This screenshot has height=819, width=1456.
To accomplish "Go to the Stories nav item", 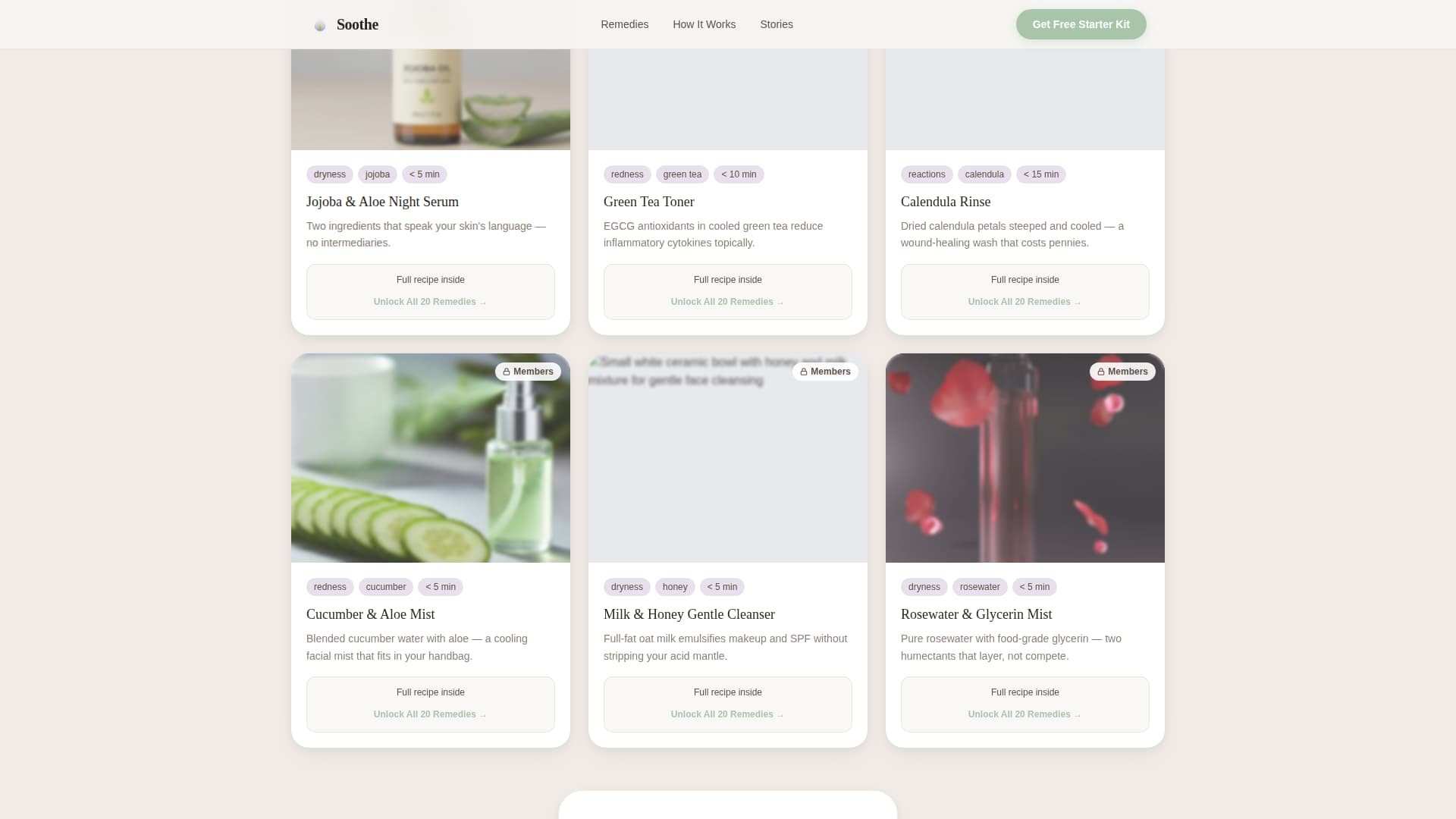I will (777, 24).
